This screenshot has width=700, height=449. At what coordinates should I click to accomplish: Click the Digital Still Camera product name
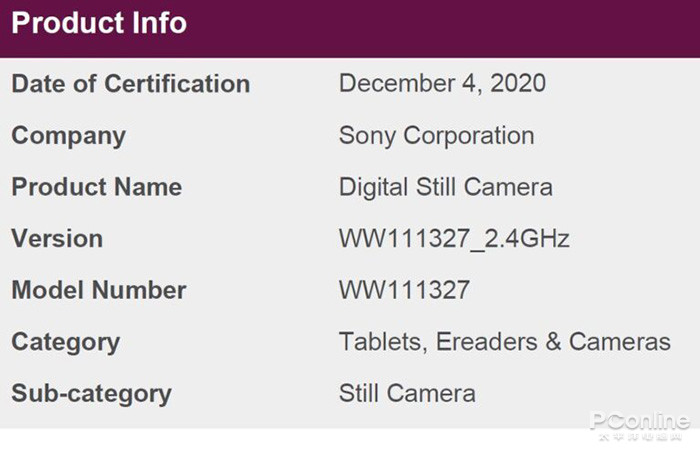pyautogui.click(x=445, y=187)
